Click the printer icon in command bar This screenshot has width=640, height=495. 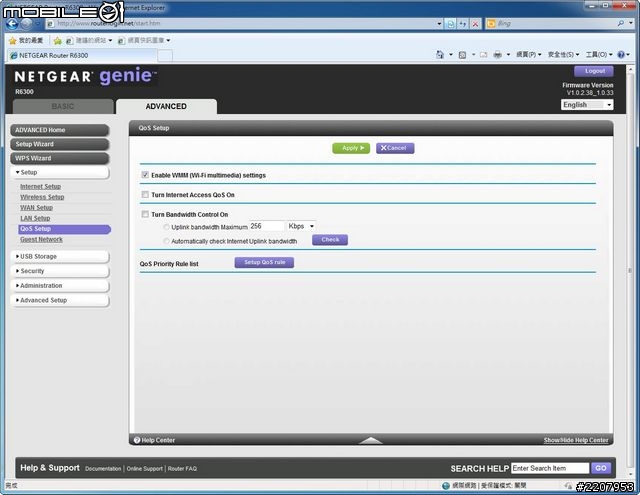[497, 54]
